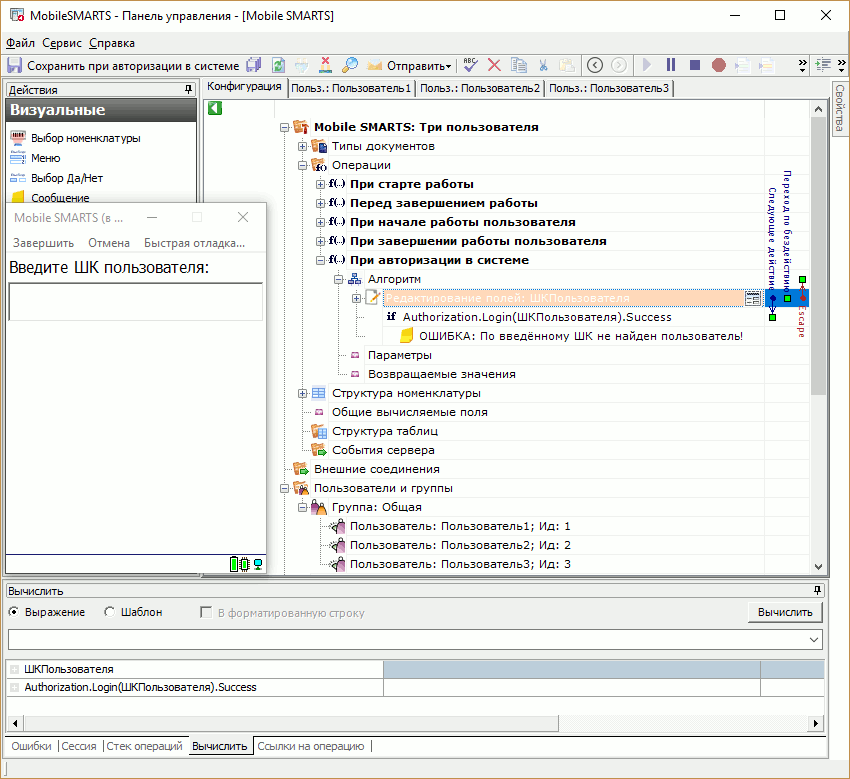Collapse При авторизации в системе operation

[x=320, y=260]
